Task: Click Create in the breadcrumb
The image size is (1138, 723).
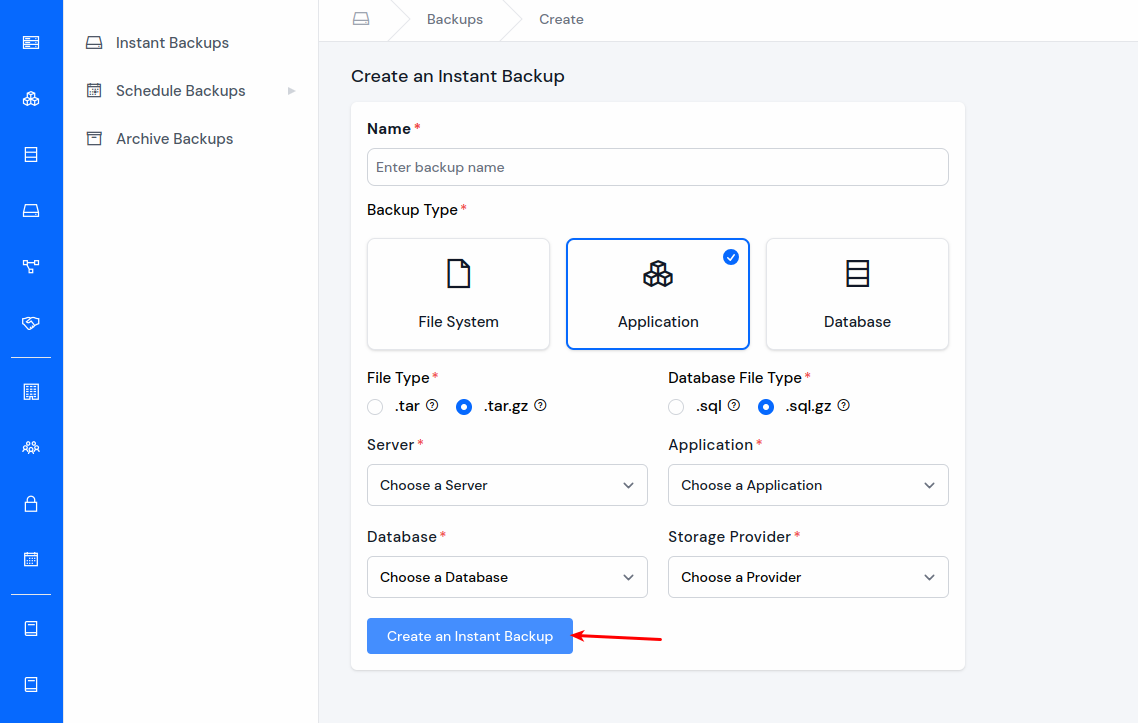Action: pyautogui.click(x=561, y=20)
